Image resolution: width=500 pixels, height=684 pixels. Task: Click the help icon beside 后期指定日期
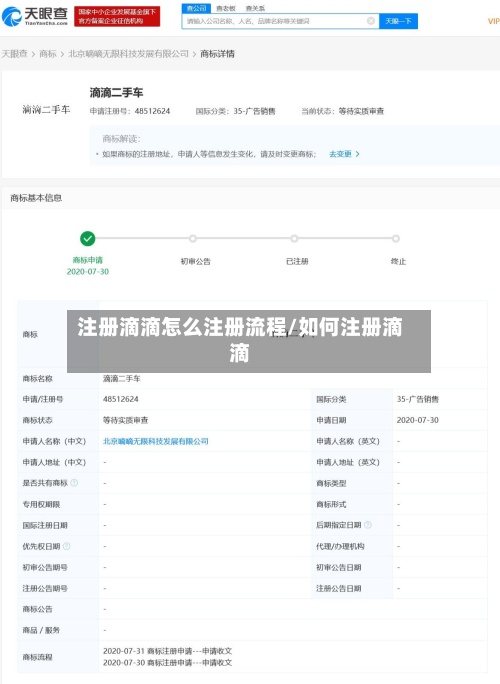point(368,525)
